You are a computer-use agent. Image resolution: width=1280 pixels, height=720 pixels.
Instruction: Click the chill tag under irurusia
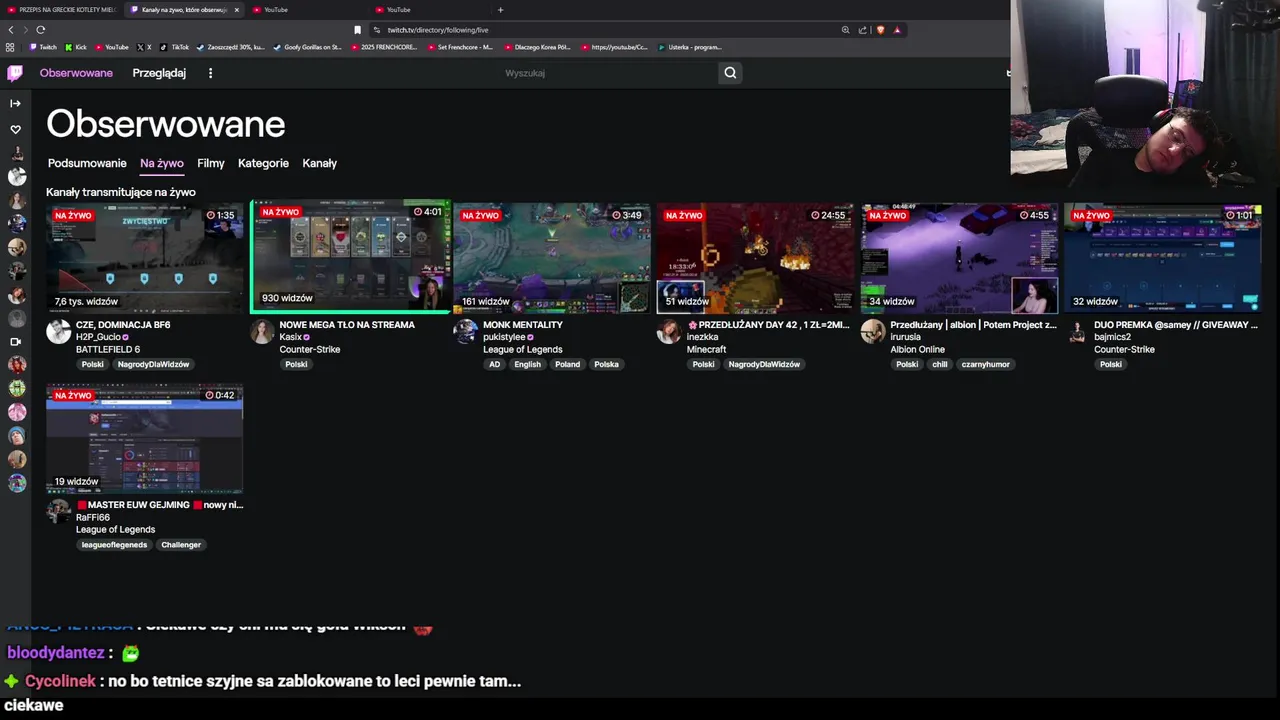click(940, 365)
